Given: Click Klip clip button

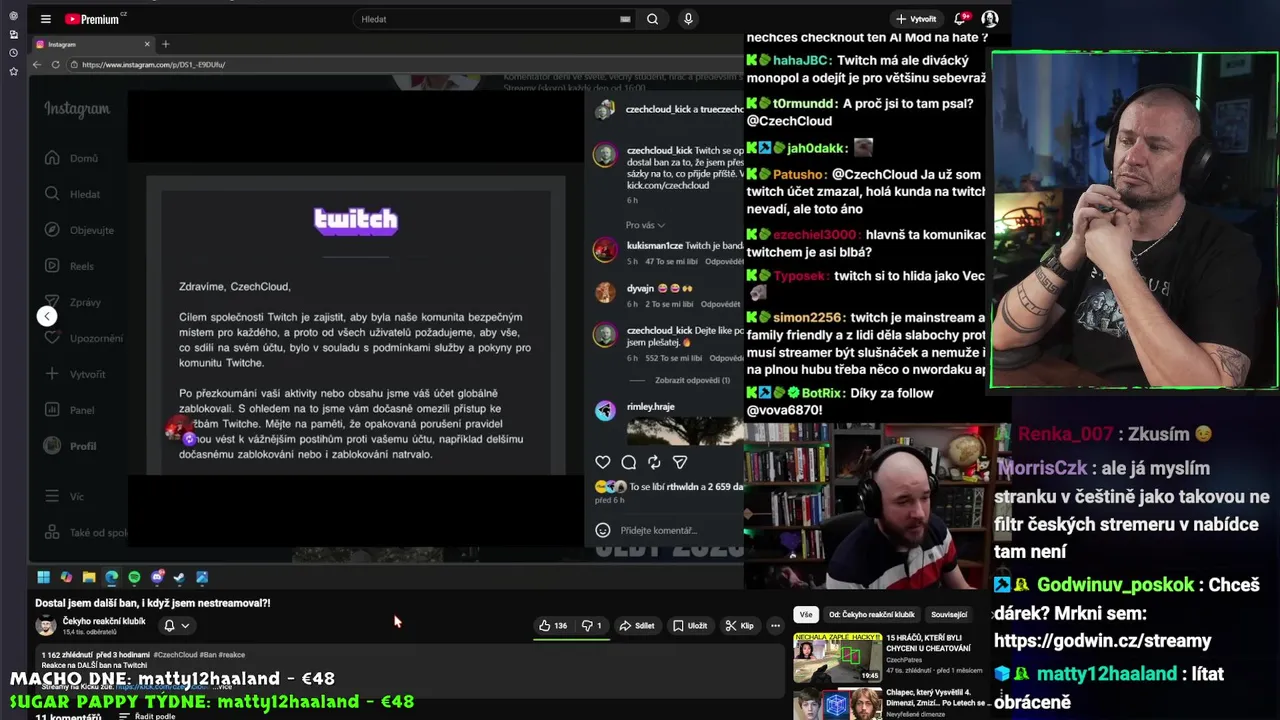Looking at the screenshot, I should (740, 625).
